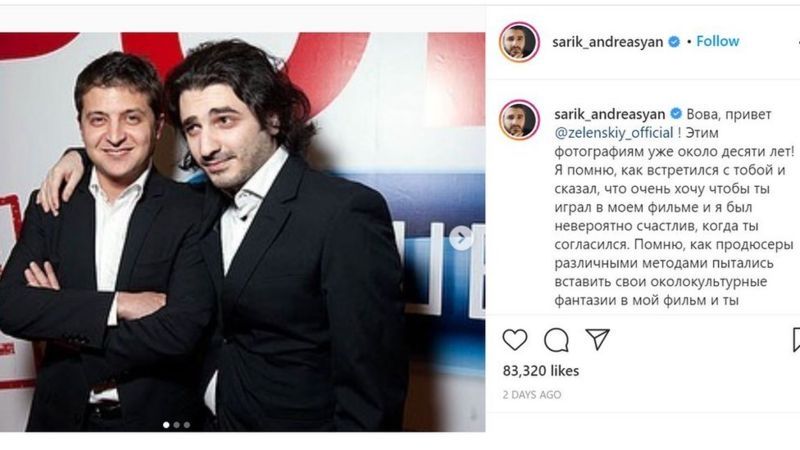Screen dimensions: 800x450
Task: Open profile avatar next to caption
Action: [519, 120]
